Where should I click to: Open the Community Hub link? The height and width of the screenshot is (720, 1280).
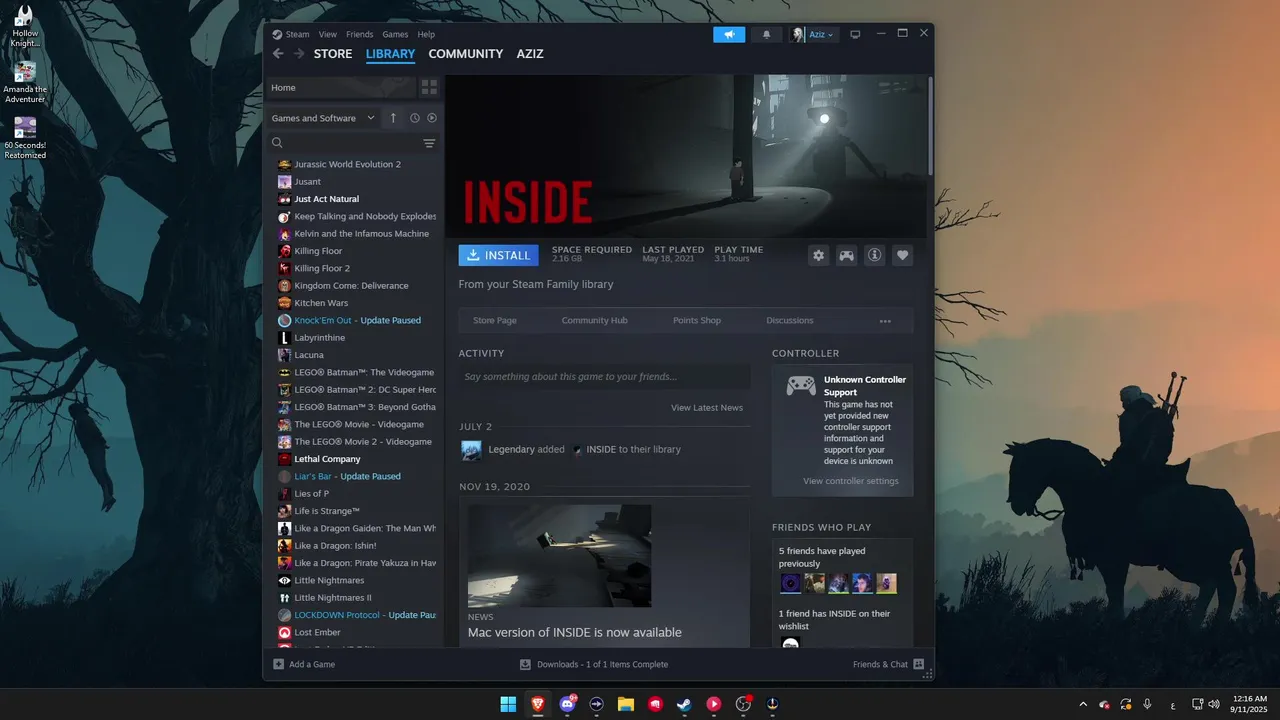pos(595,321)
